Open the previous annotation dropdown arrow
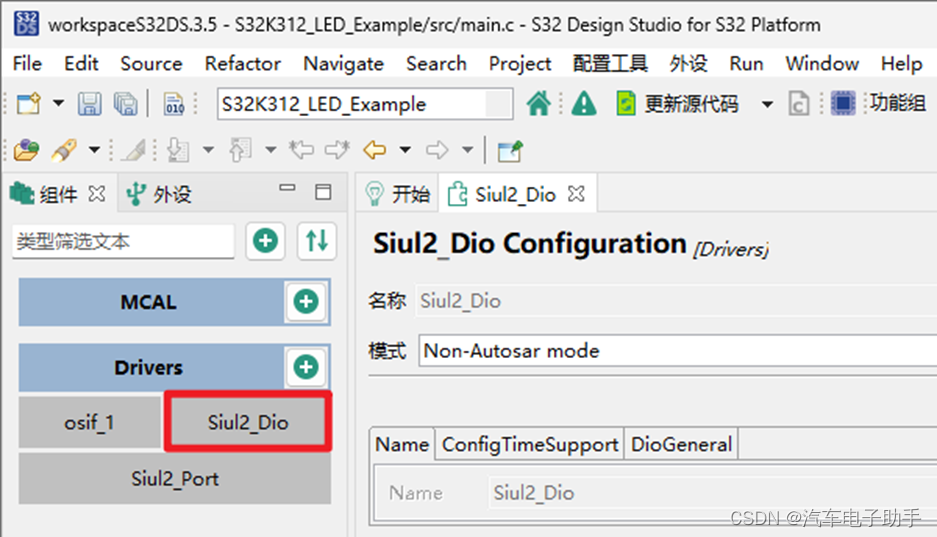Image resolution: width=937 pixels, height=537 pixels. tap(271, 149)
